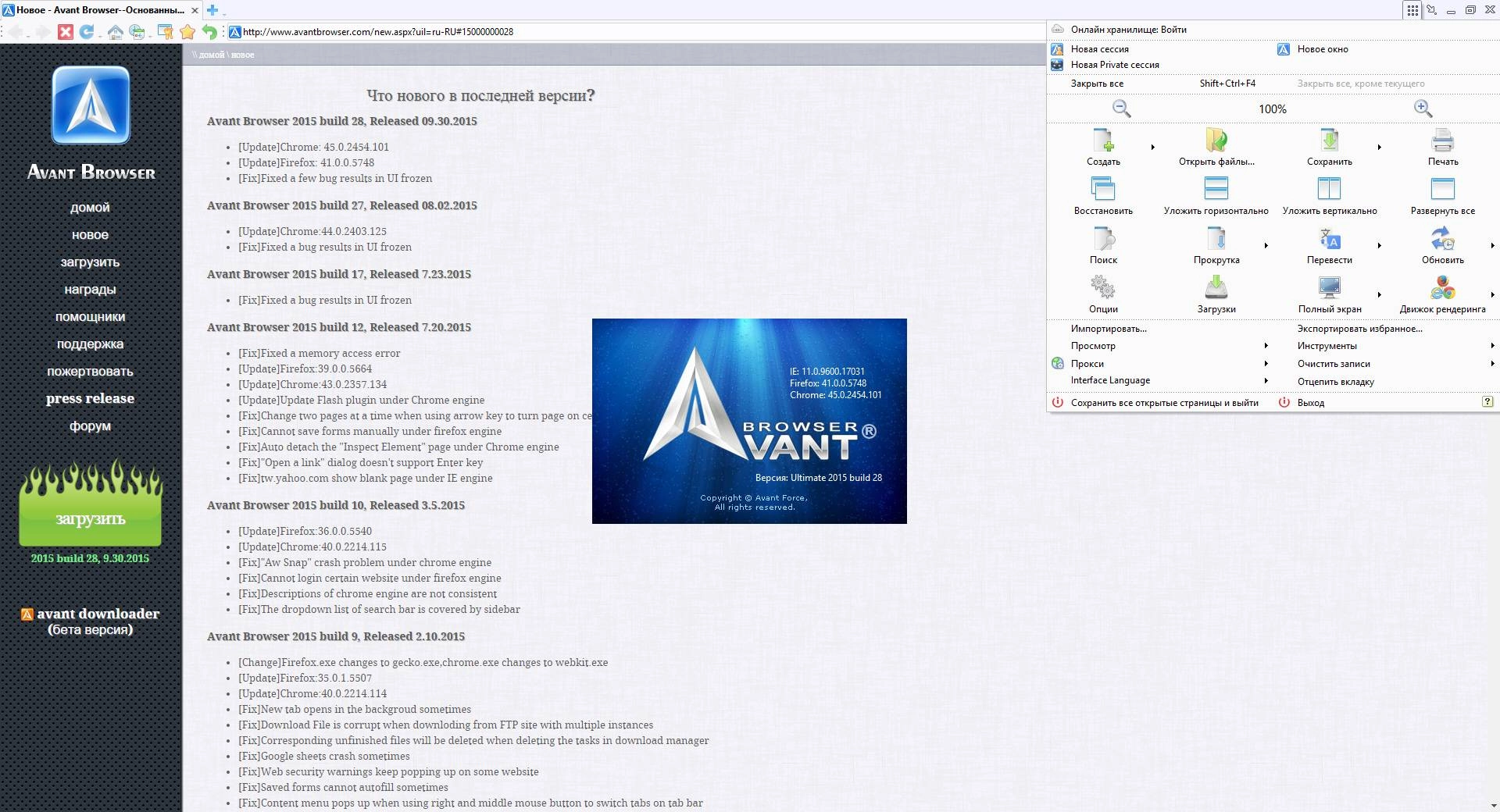
Task: Open the награды sidebar link
Action: pyautogui.click(x=90, y=290)
